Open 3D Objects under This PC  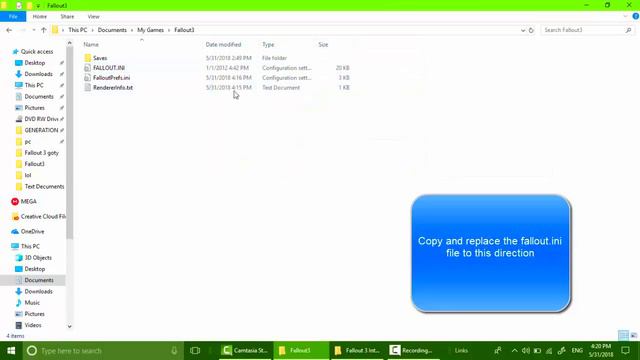tap(38, 258)
